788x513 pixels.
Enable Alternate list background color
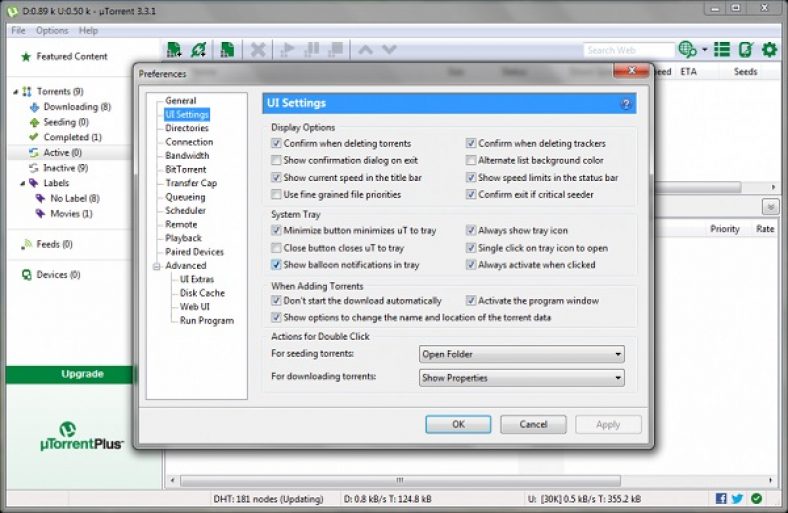pyautogui.click(x=471, y=160)
